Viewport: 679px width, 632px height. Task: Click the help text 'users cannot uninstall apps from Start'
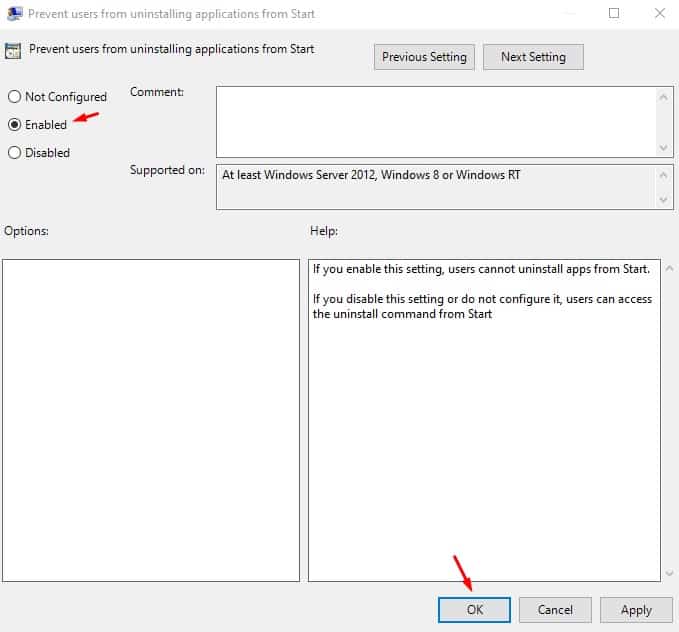549,269
